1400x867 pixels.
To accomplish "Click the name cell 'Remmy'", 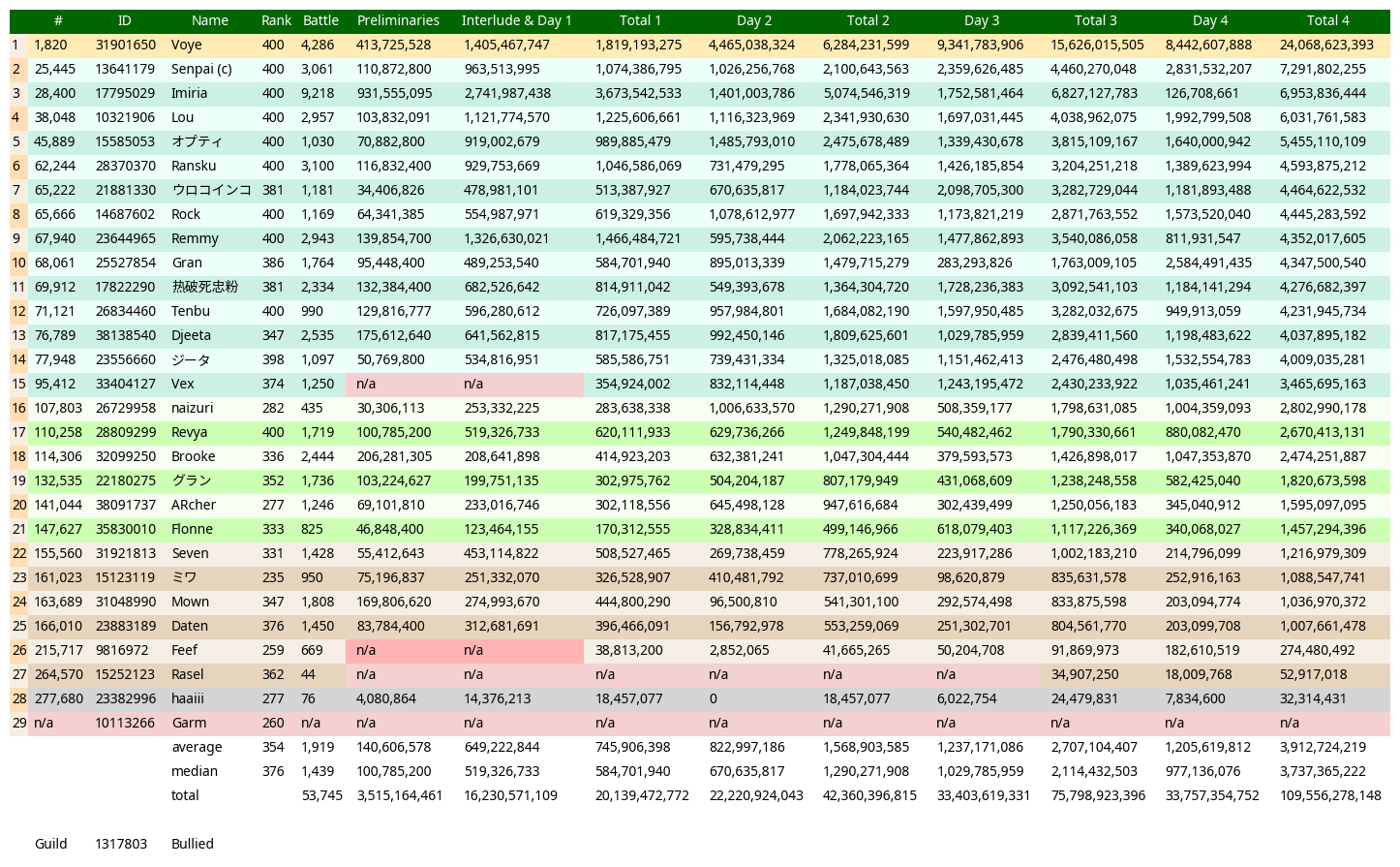I will pyautogui.click(x=195, y=238).
